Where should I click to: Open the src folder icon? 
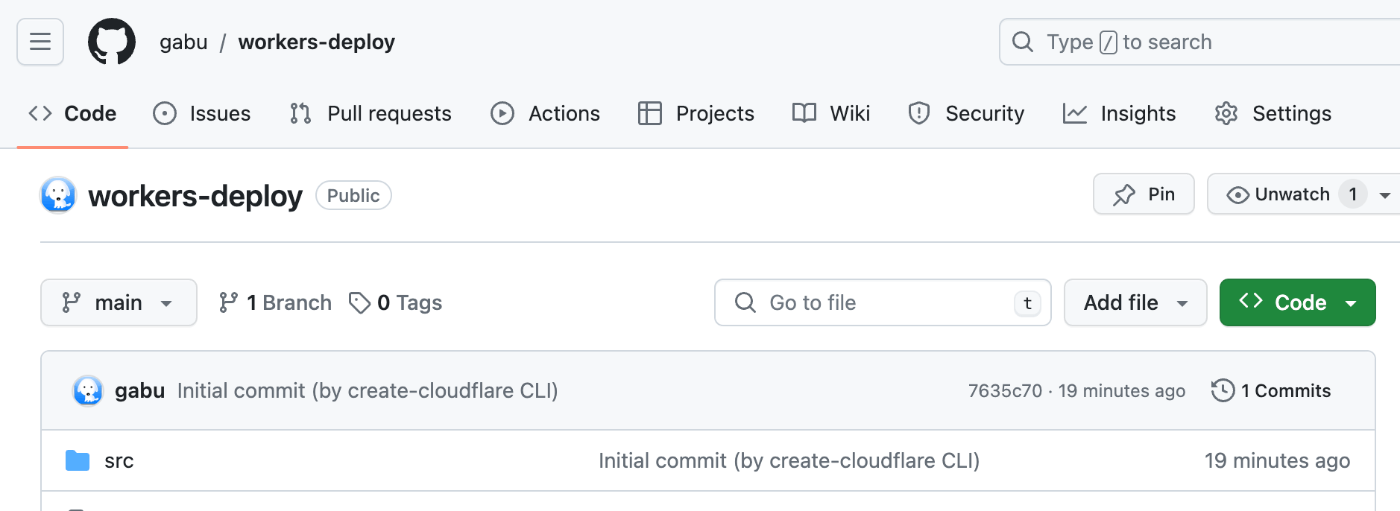[77, 461]
